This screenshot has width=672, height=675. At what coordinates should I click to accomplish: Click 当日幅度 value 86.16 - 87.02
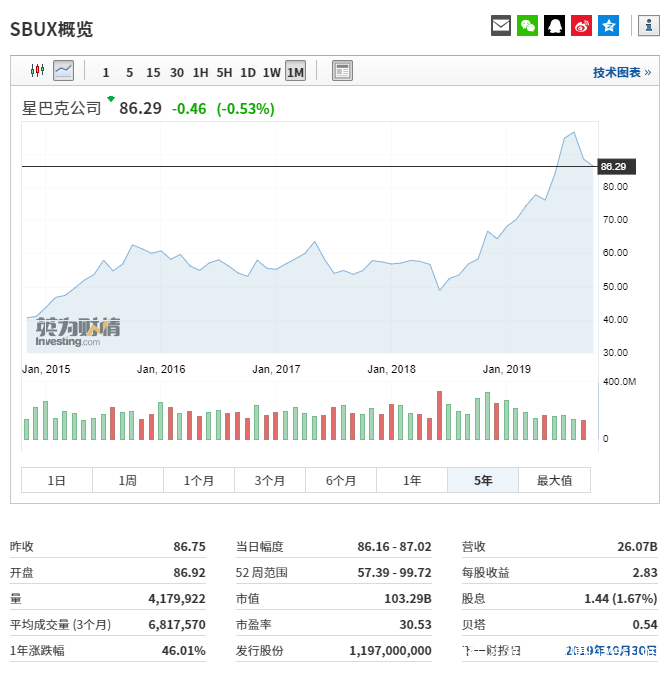click(x=394, y=547)
